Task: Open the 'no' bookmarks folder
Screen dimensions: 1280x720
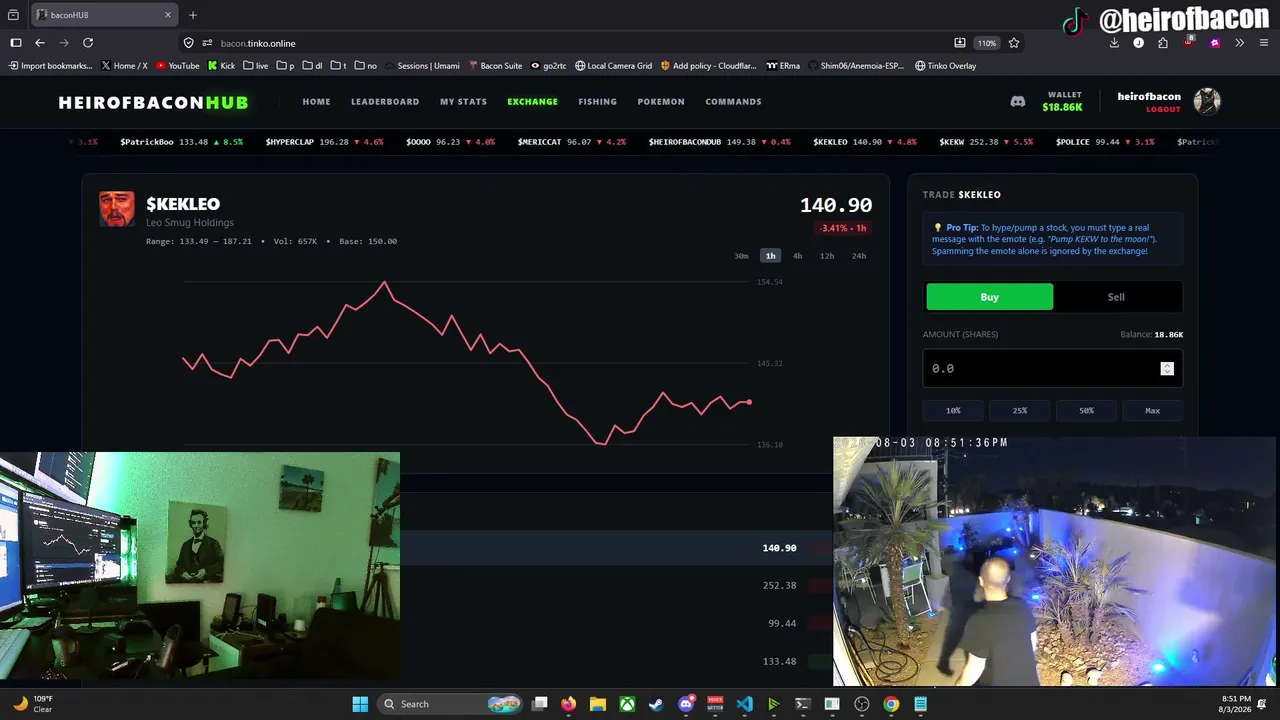Action: coord(366,66)
